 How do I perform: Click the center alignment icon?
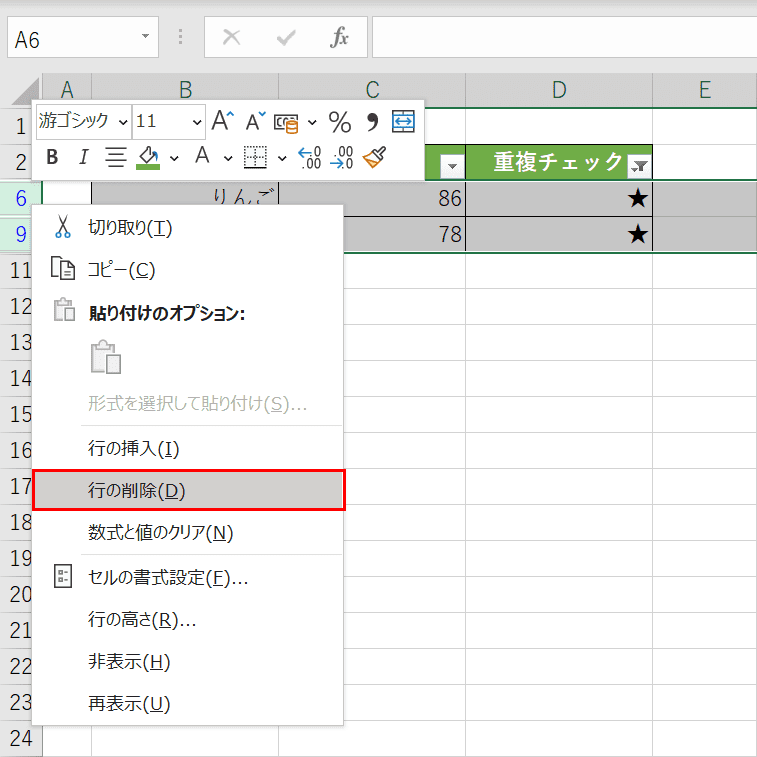click(115, 157)
